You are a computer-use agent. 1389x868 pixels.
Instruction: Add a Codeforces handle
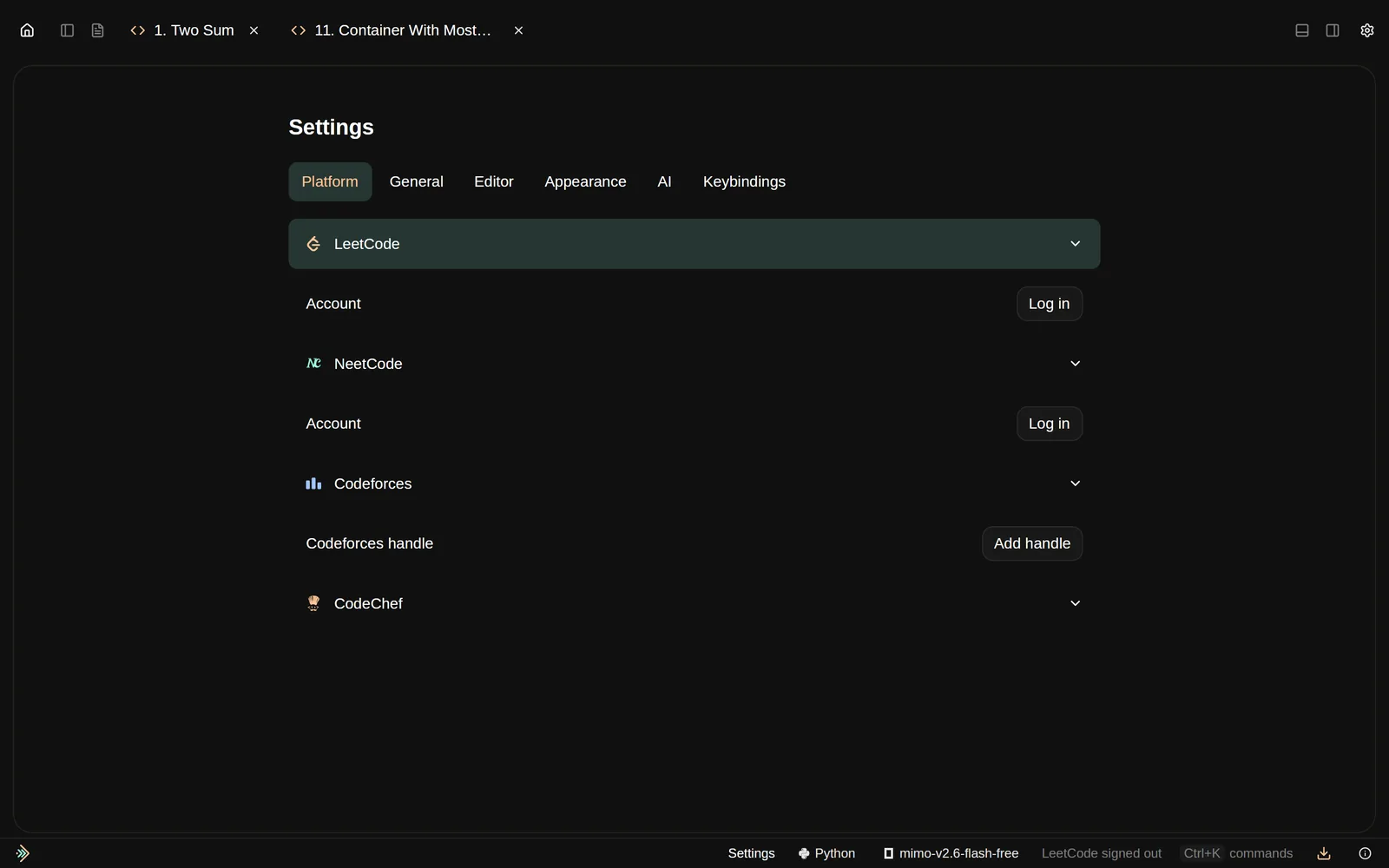[x=1031, y=543]
